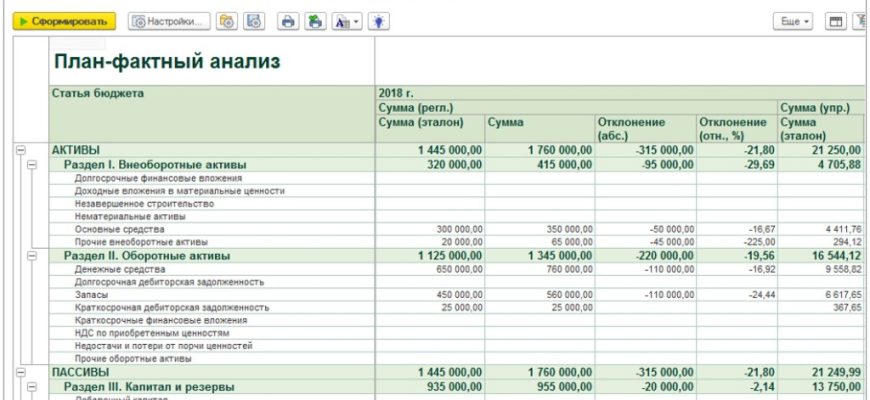
Task: Click the print preview icon
Action: 315,20
